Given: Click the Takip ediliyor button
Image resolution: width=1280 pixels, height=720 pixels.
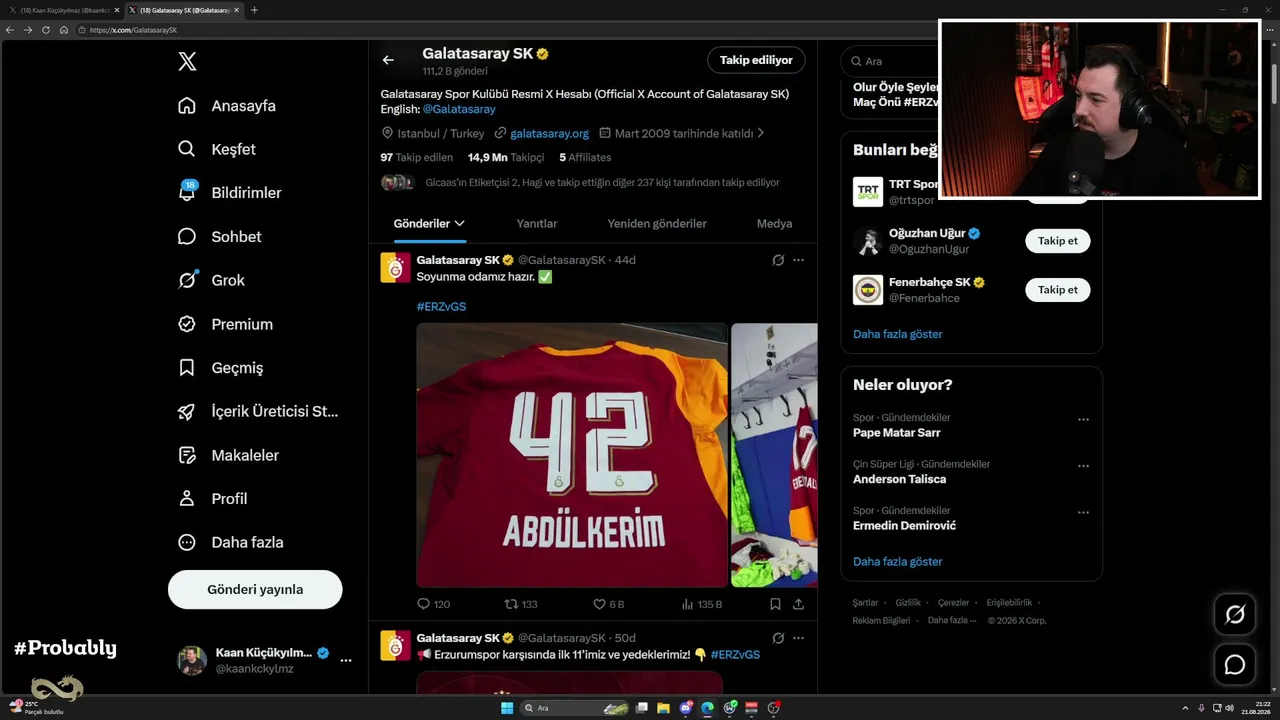Looking at the screenshot, I should point(756,60).
